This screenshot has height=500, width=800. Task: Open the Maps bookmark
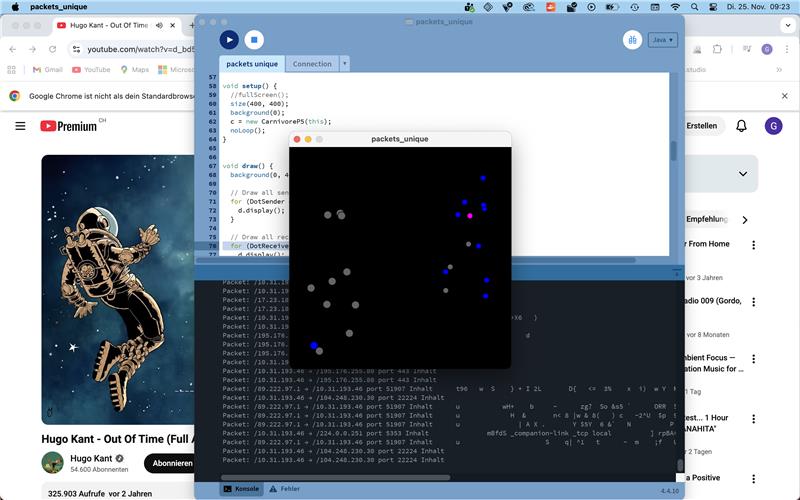134,70
